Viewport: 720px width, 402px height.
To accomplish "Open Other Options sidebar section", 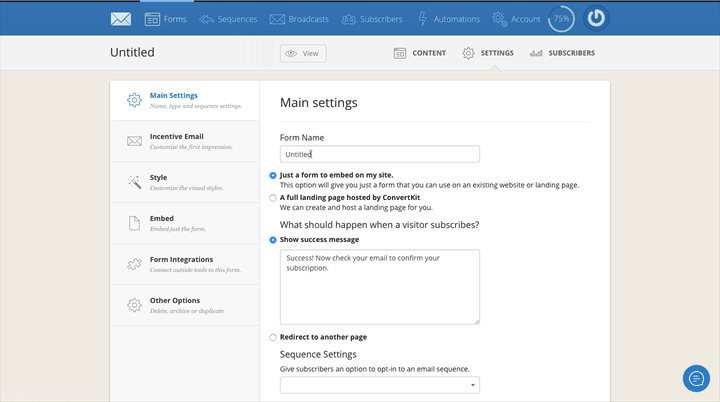I will tap(185, 305).
